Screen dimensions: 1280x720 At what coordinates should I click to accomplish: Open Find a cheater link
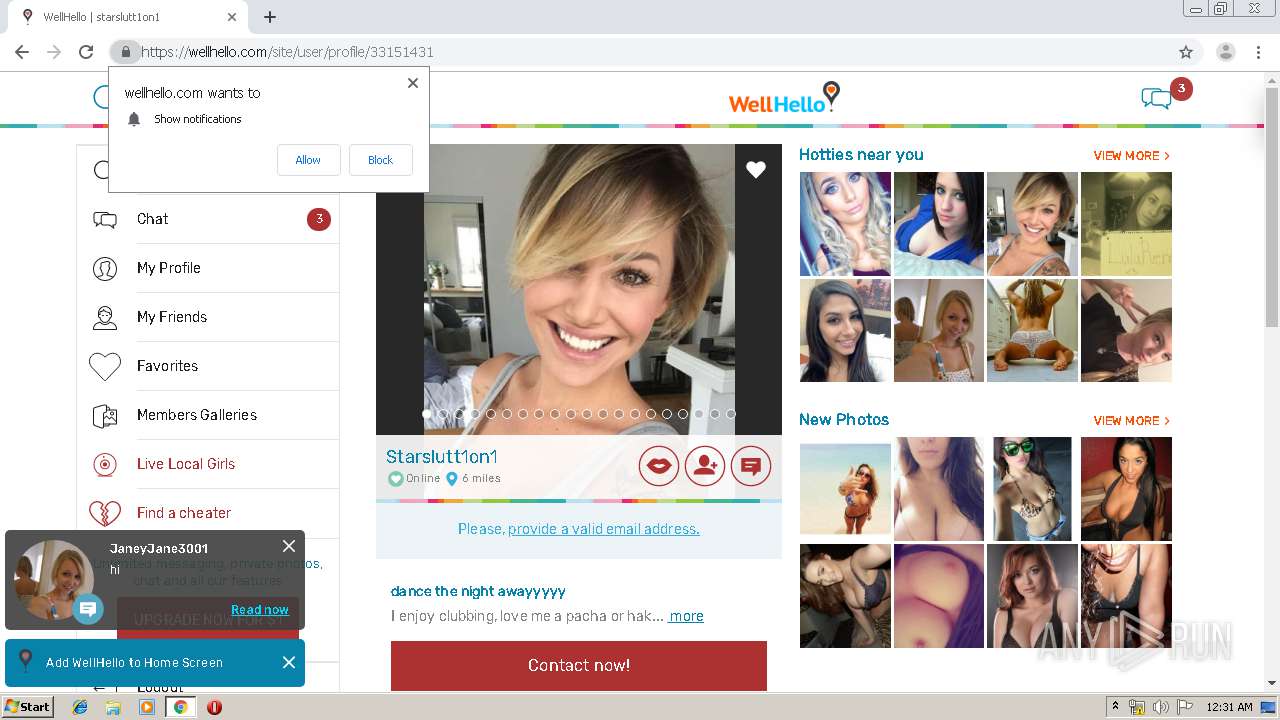click(x=184, y=513)
